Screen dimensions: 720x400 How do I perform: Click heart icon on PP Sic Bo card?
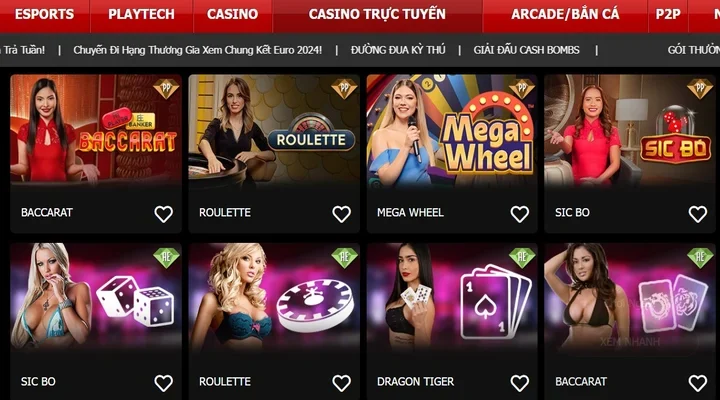(698, 214)
